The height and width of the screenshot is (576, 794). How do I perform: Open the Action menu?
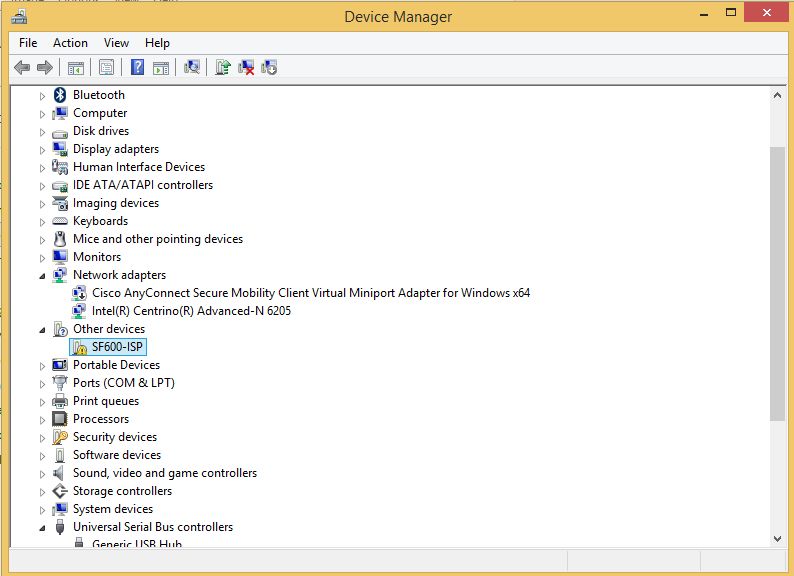[70, 43]
